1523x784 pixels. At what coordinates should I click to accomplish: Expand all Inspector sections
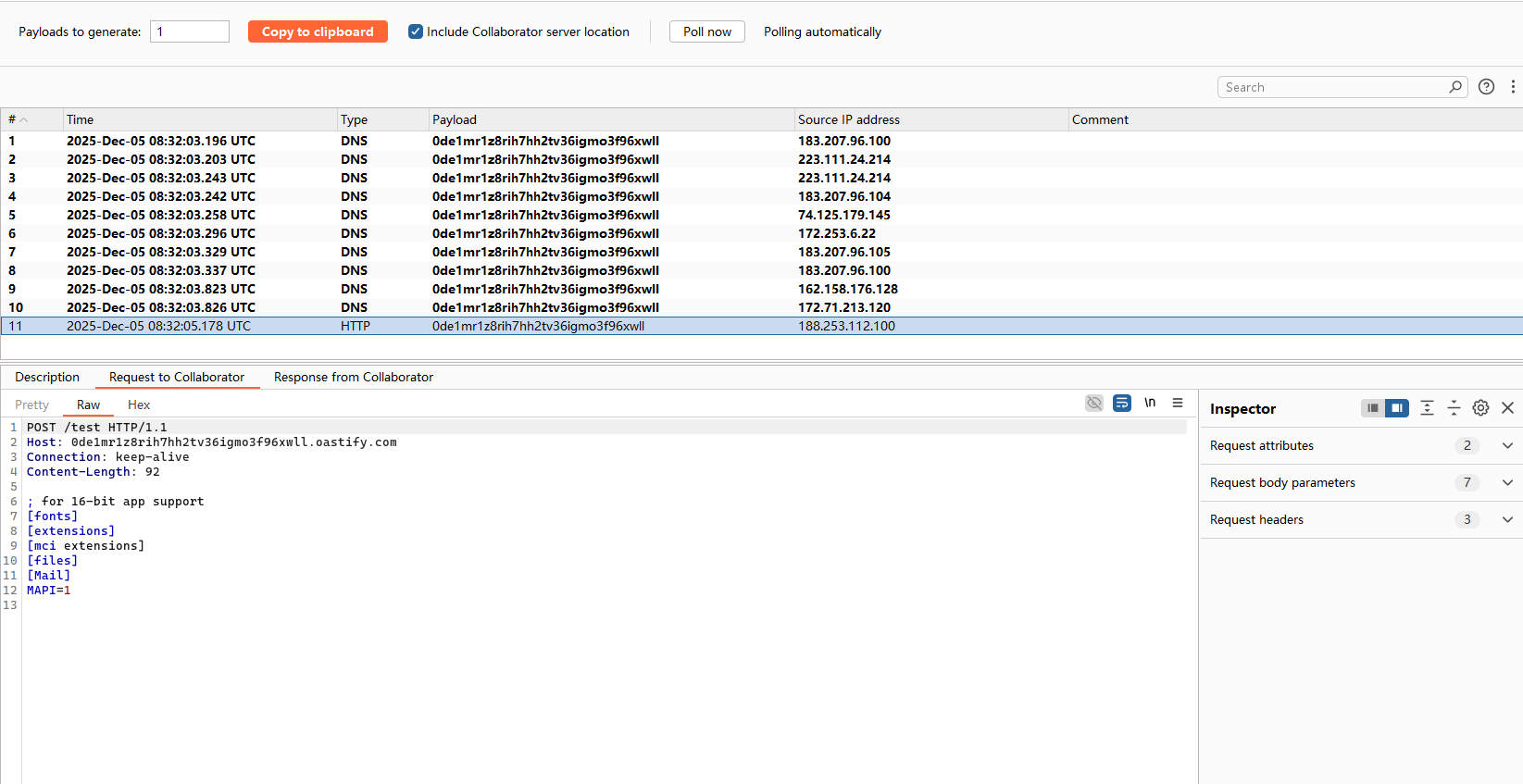(x=1427, y=408)
